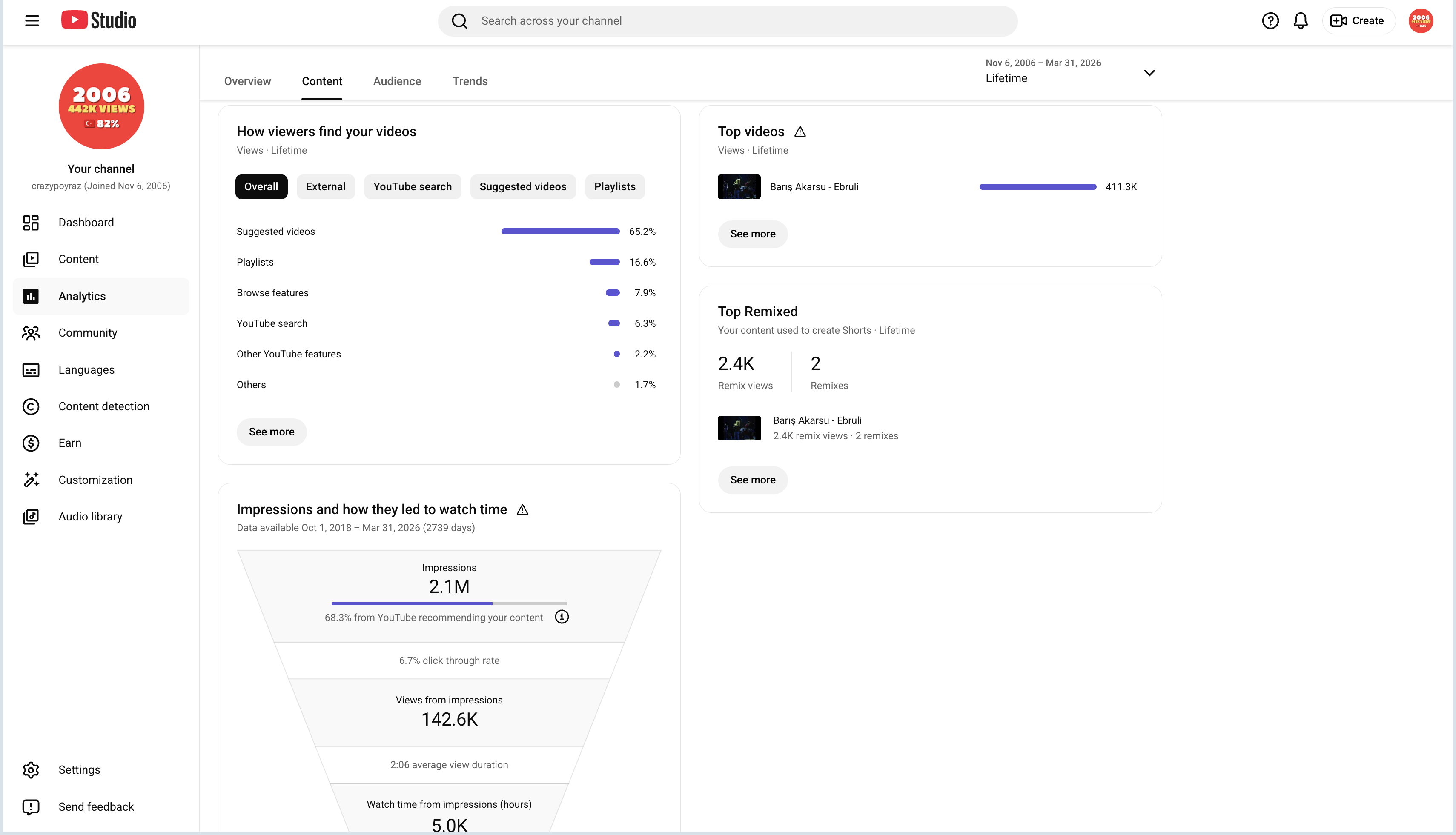This screenshot has height=835, width=1456.
Task: Click the Send feedback icon
Action: pos(31,807)
